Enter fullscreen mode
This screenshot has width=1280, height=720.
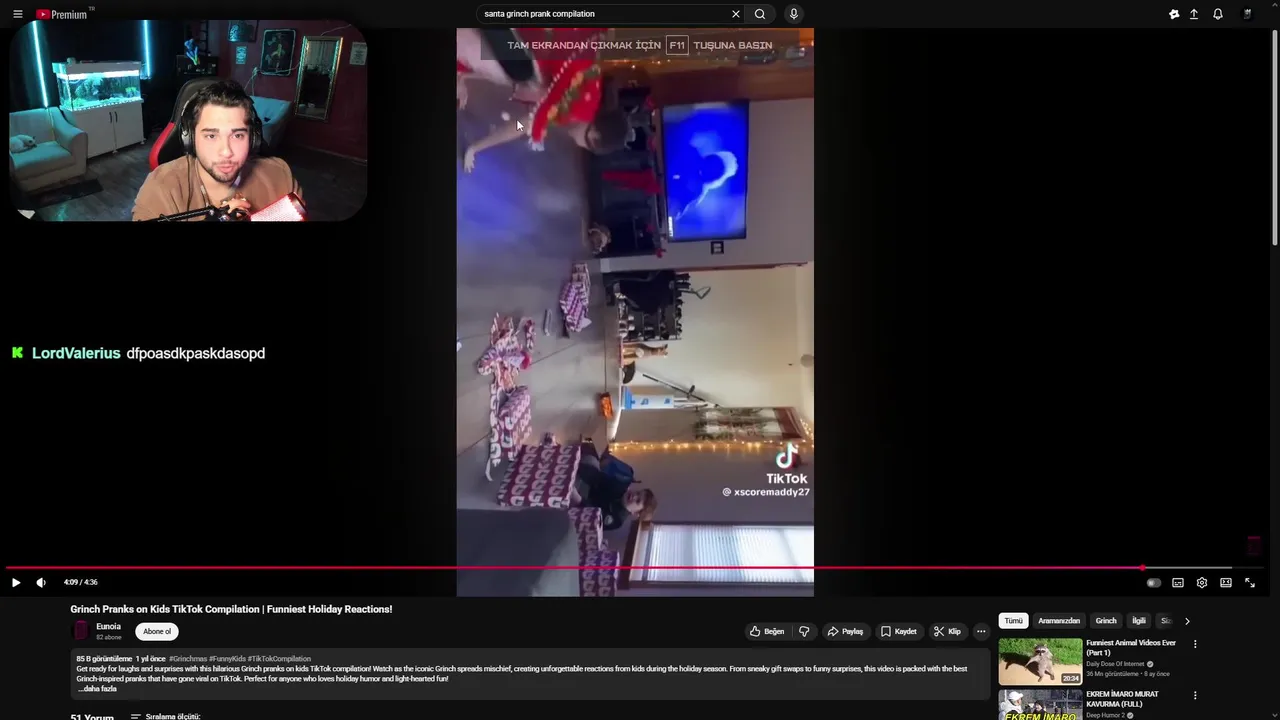pyautogui.click(x=1250, y=582)
